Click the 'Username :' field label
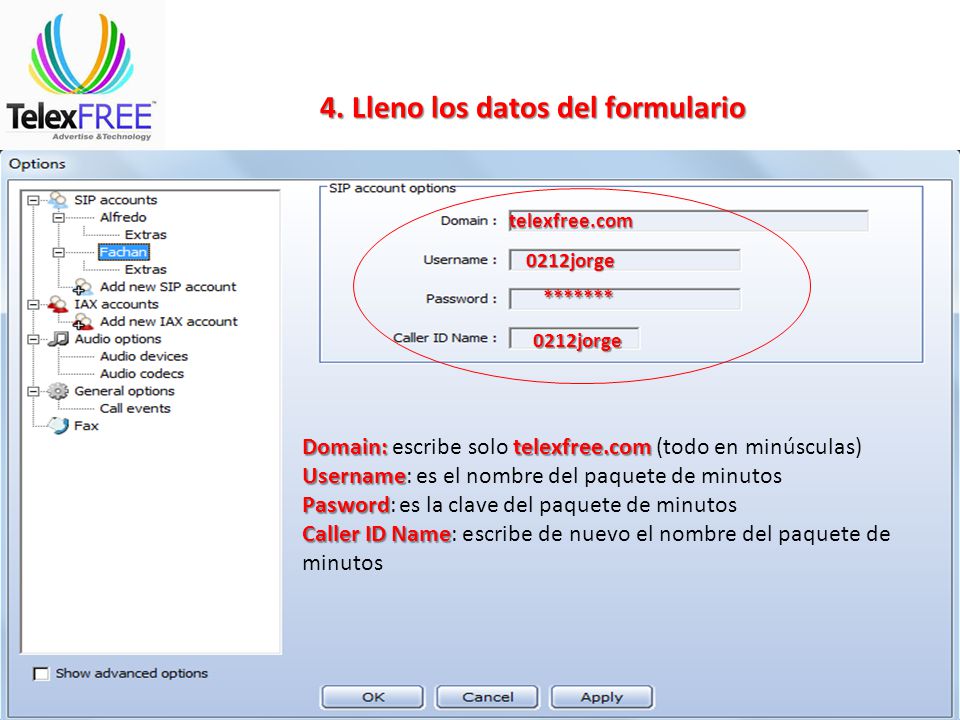Screen dimensions: 960x720 (x=460, y=260)
